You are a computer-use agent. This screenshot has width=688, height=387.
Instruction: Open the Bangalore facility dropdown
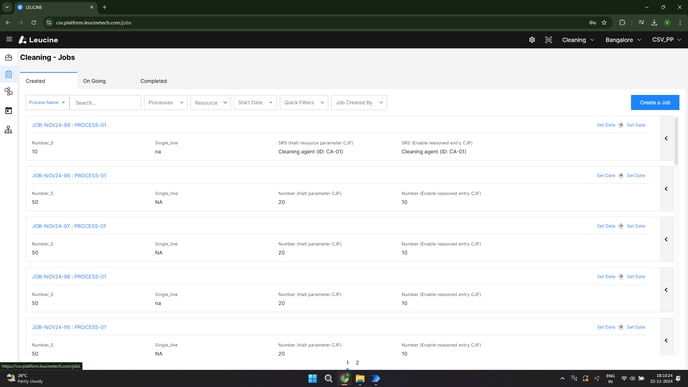pyautogui.click(x=623, y=40)
